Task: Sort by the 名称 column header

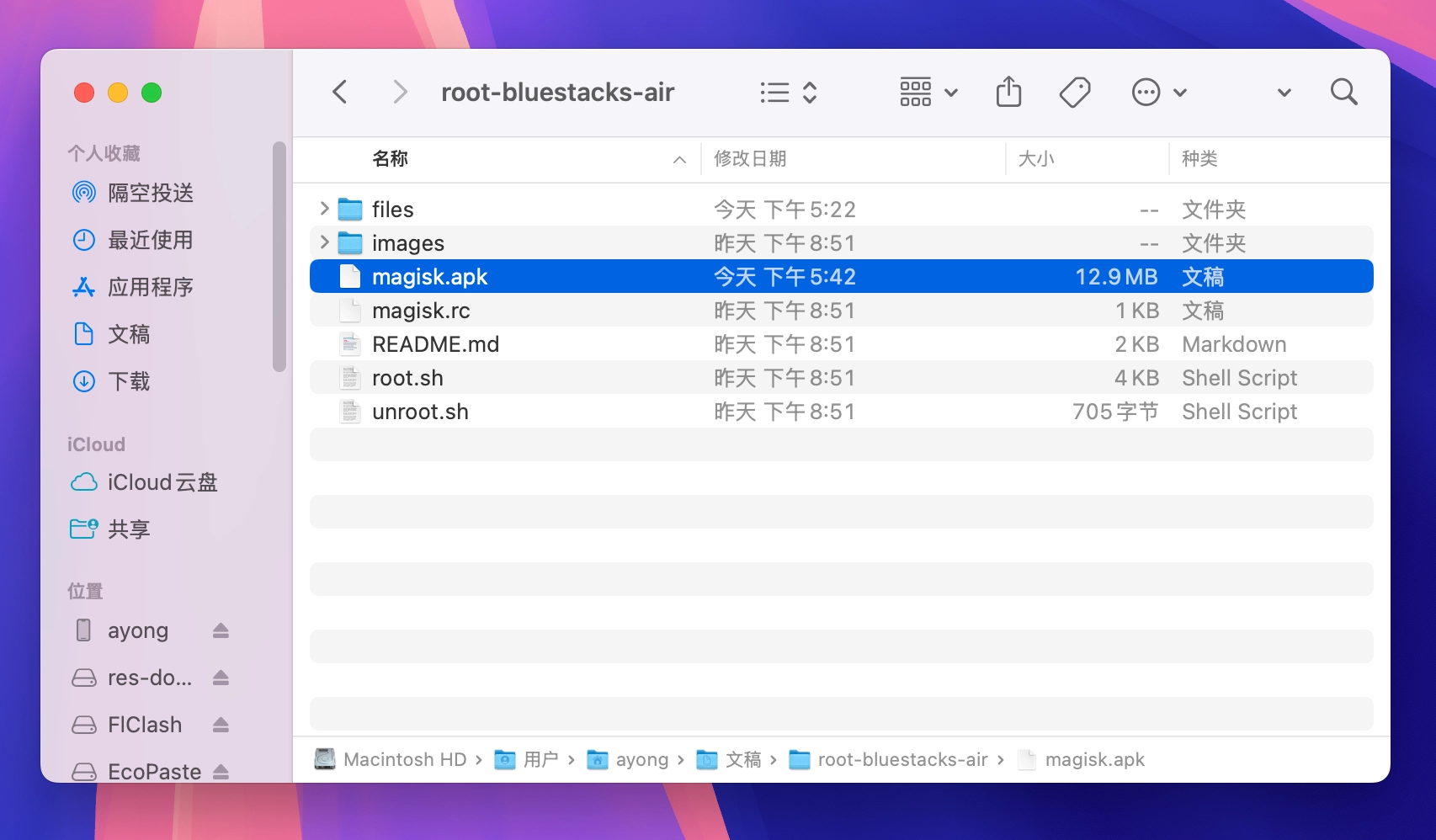Action: [390, 158]
